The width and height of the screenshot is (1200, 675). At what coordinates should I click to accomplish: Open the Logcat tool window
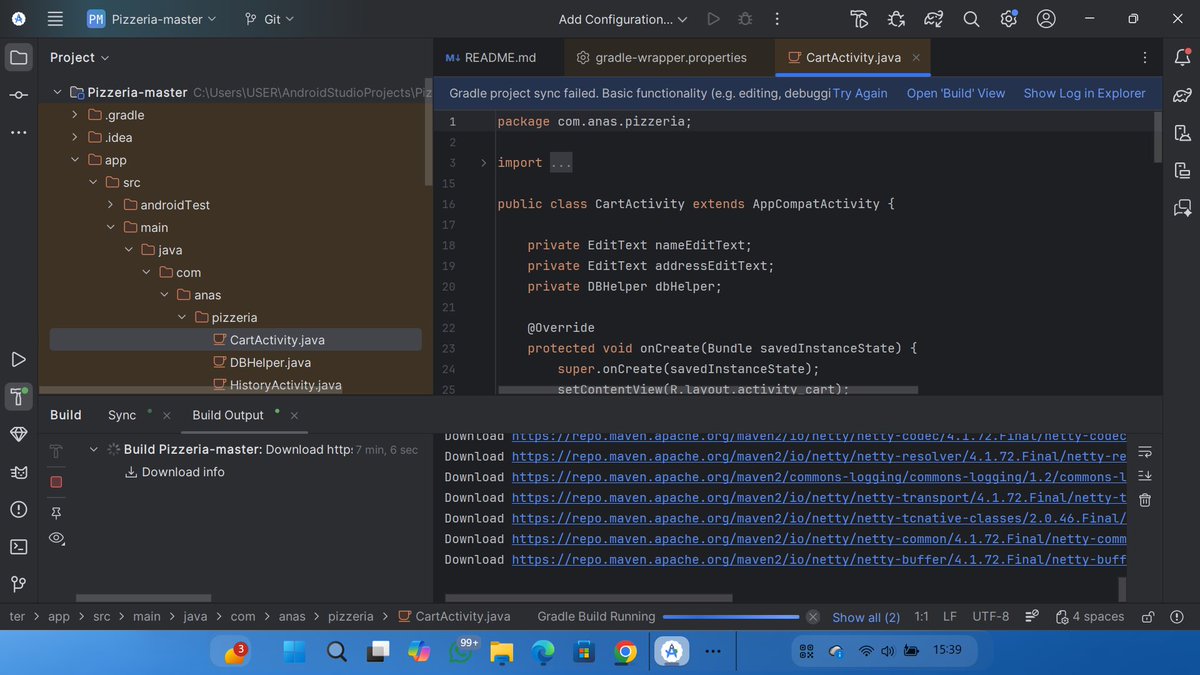pyautogui.click(x=19, y=472)
